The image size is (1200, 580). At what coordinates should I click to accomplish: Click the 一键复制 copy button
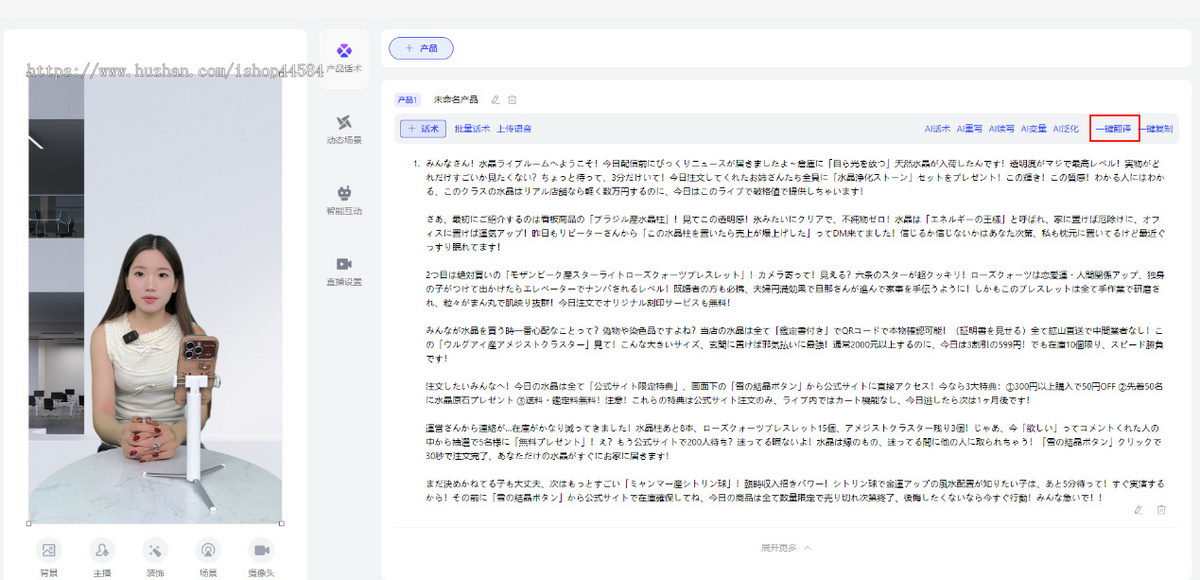tap(1156, 129)
